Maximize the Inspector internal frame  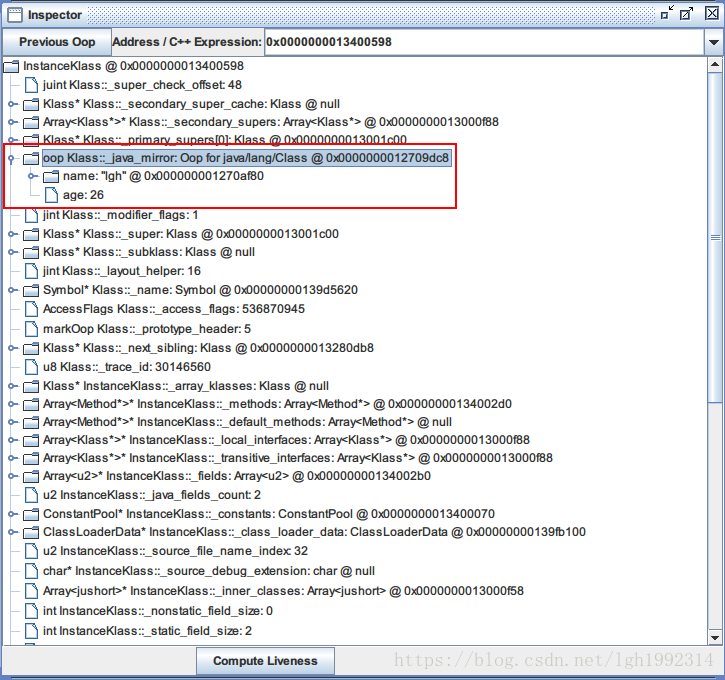pos(687,13)
